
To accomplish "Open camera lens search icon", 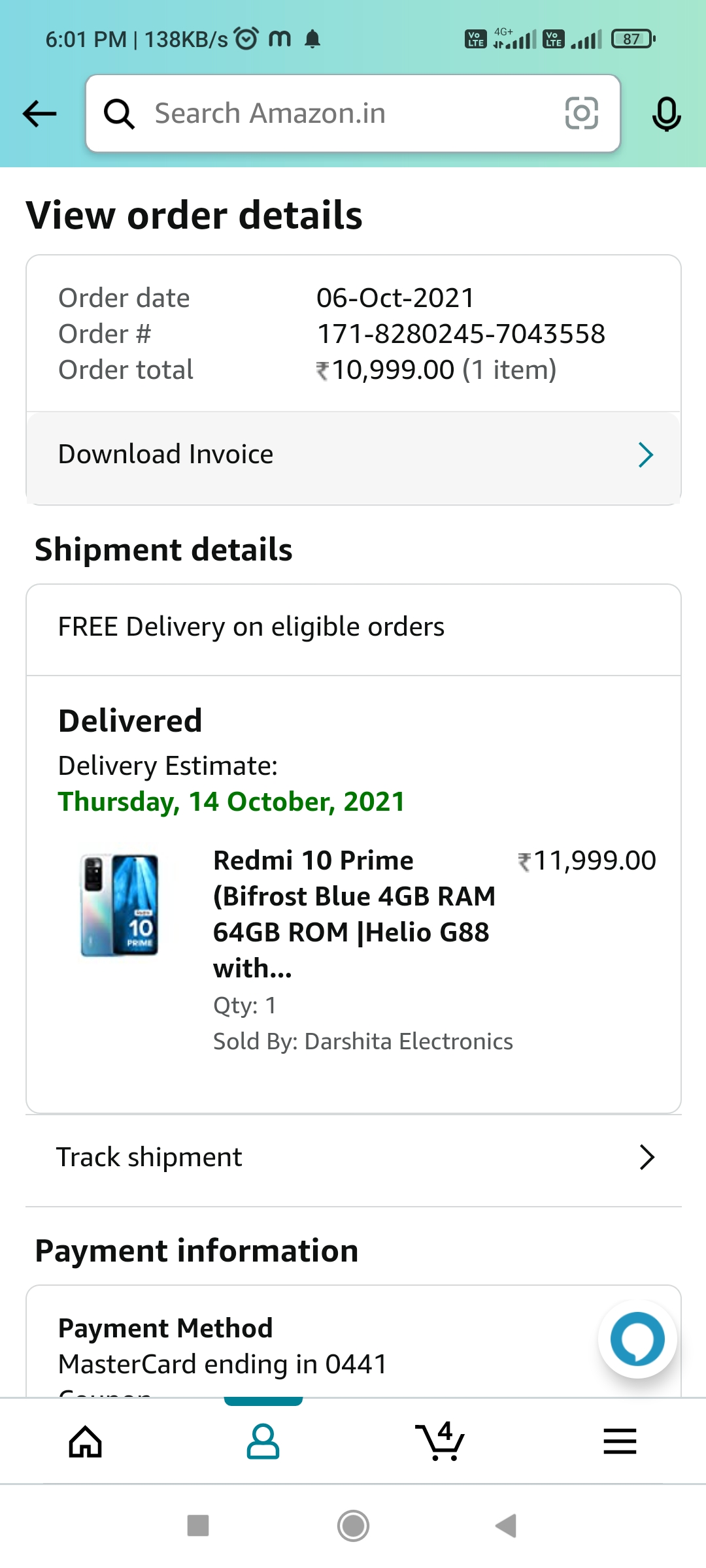I will click(581, 113).
